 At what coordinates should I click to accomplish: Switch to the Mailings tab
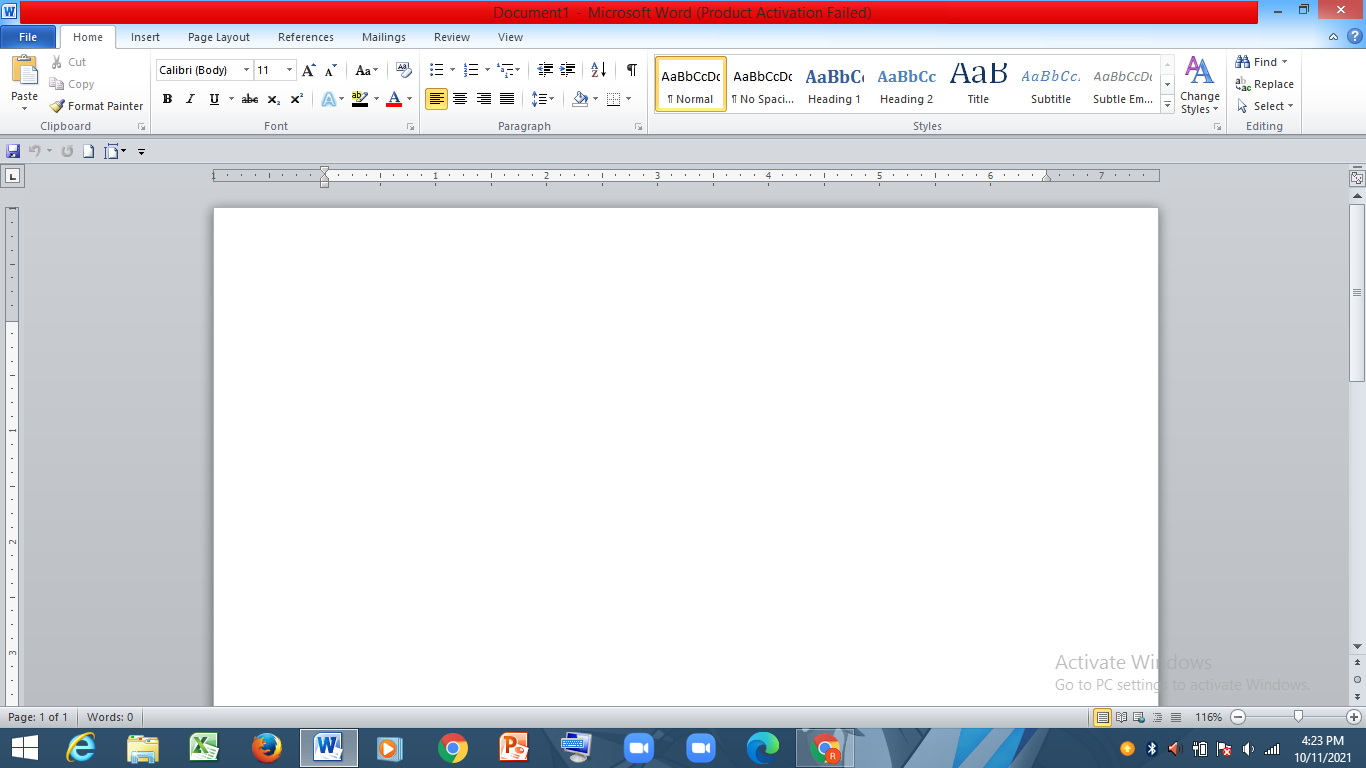click(384, 37)
